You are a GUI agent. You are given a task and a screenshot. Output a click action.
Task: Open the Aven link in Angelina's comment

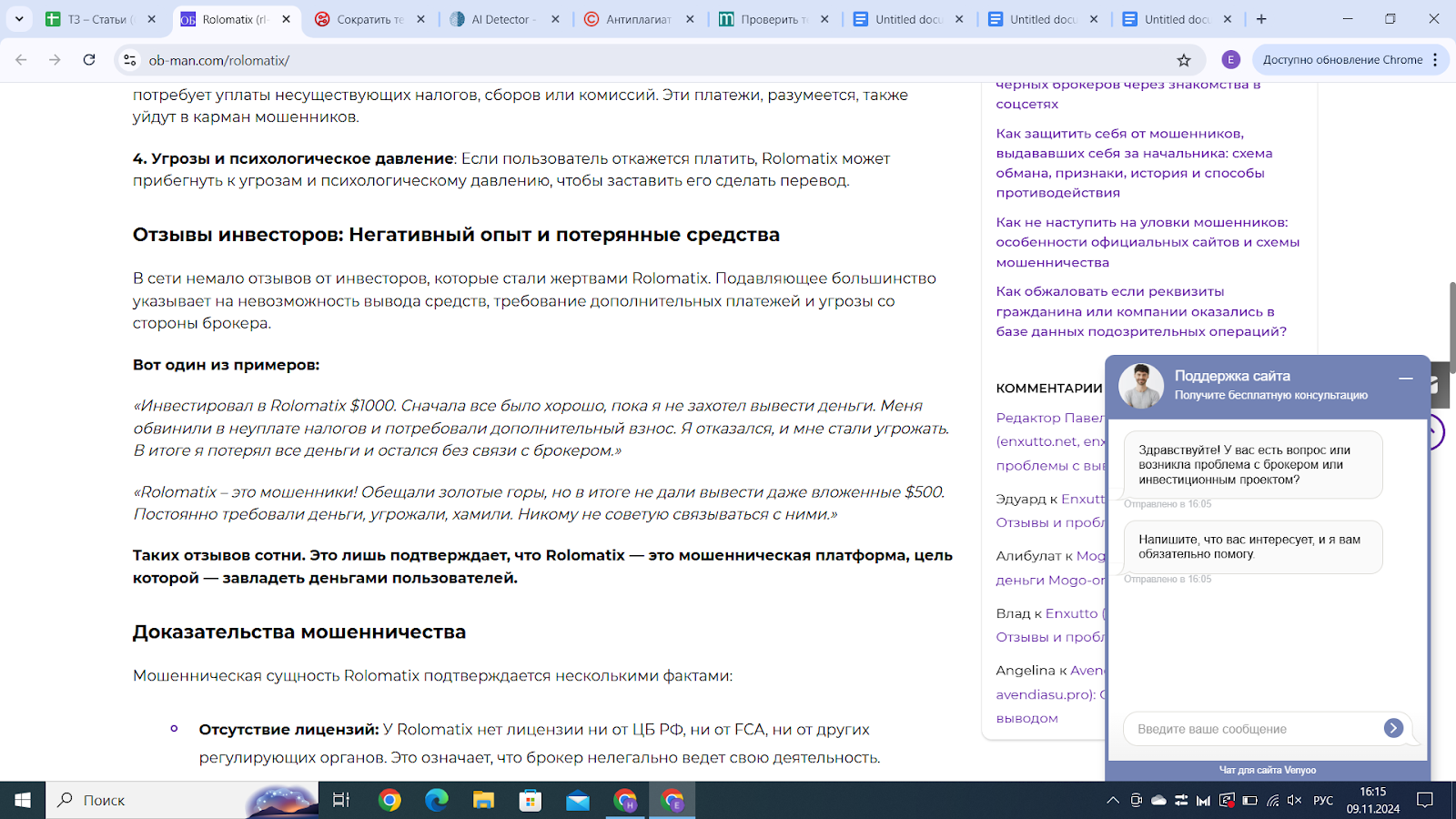coord(1087,671)
